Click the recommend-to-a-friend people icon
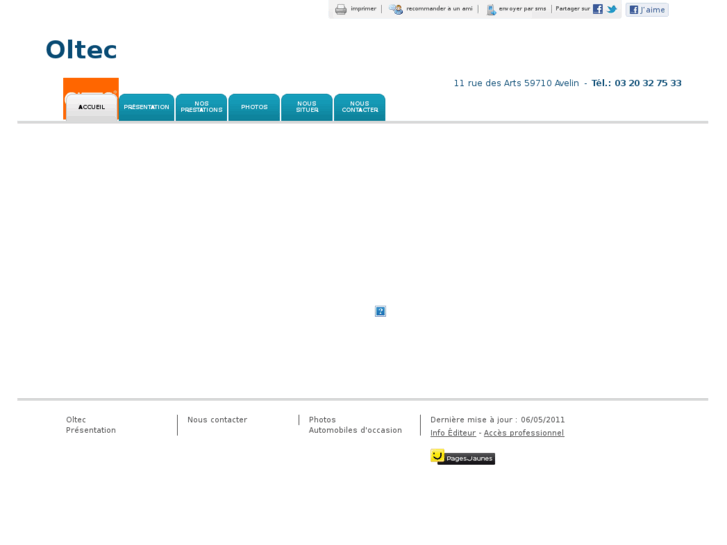 click(x=395, y=9)
